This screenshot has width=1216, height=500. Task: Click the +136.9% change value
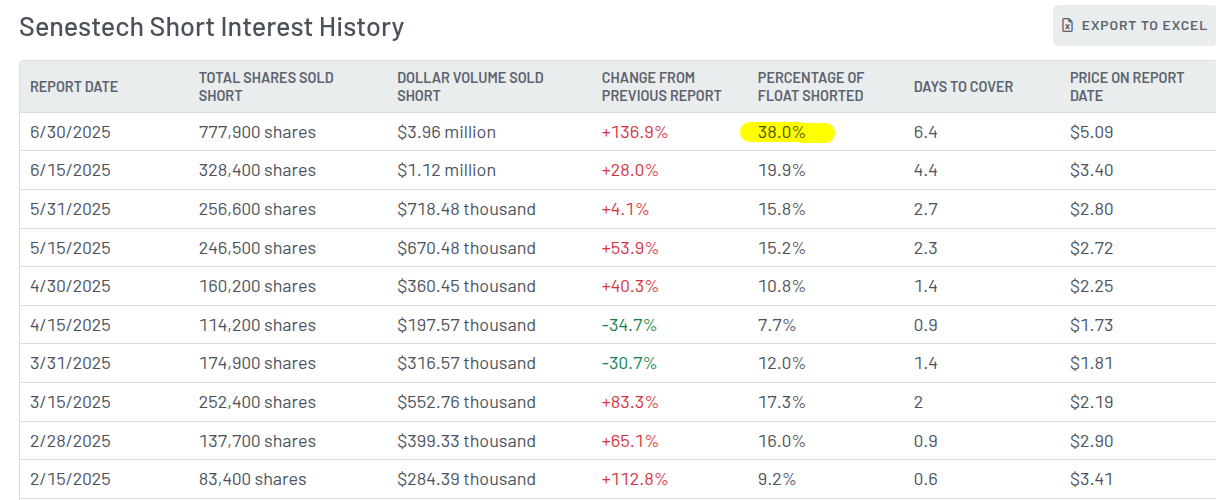[x=634, y=132]
